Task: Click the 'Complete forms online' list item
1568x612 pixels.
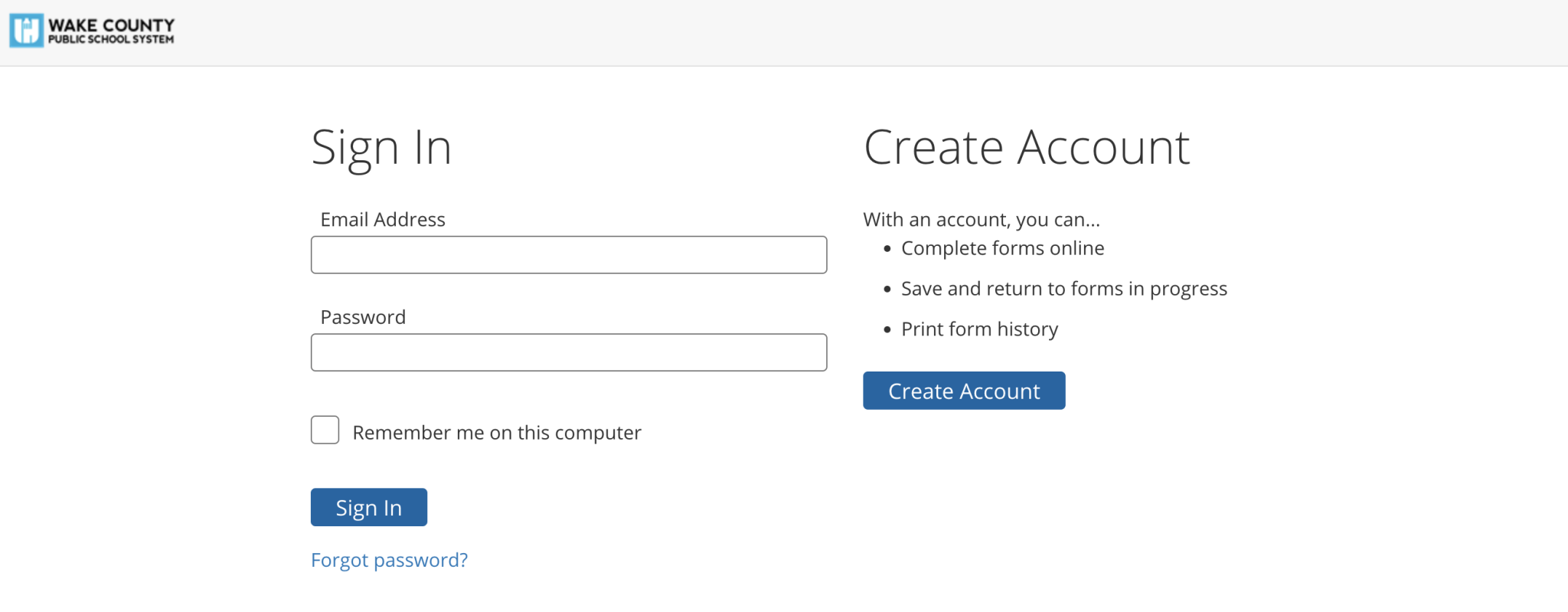Action: 1002,248
